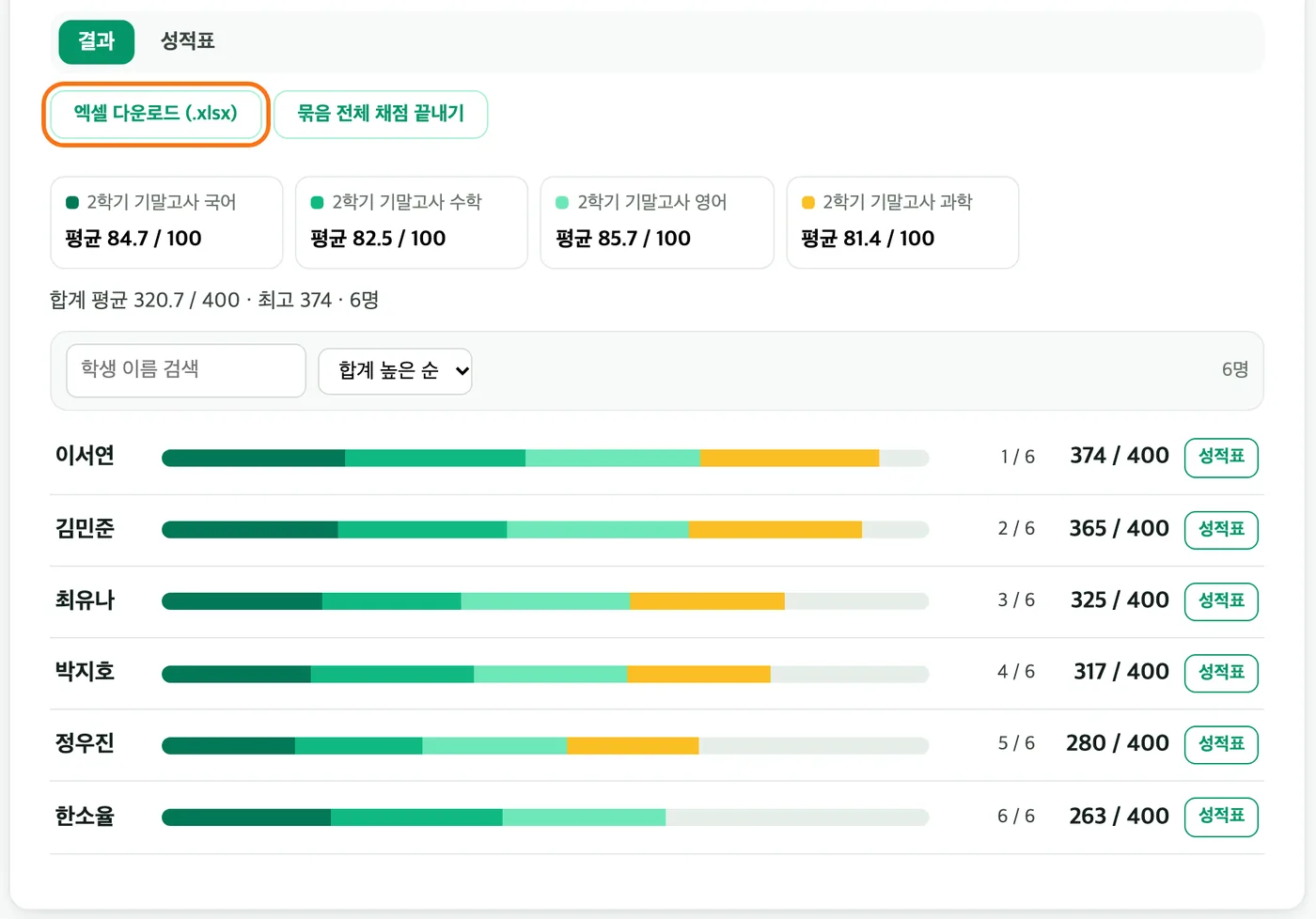Viewport: 1316px width, 919px height.
Task: Download Excel file via 엑셀 다운로드 (.xlsx)
Action: [x=156, y=114]
